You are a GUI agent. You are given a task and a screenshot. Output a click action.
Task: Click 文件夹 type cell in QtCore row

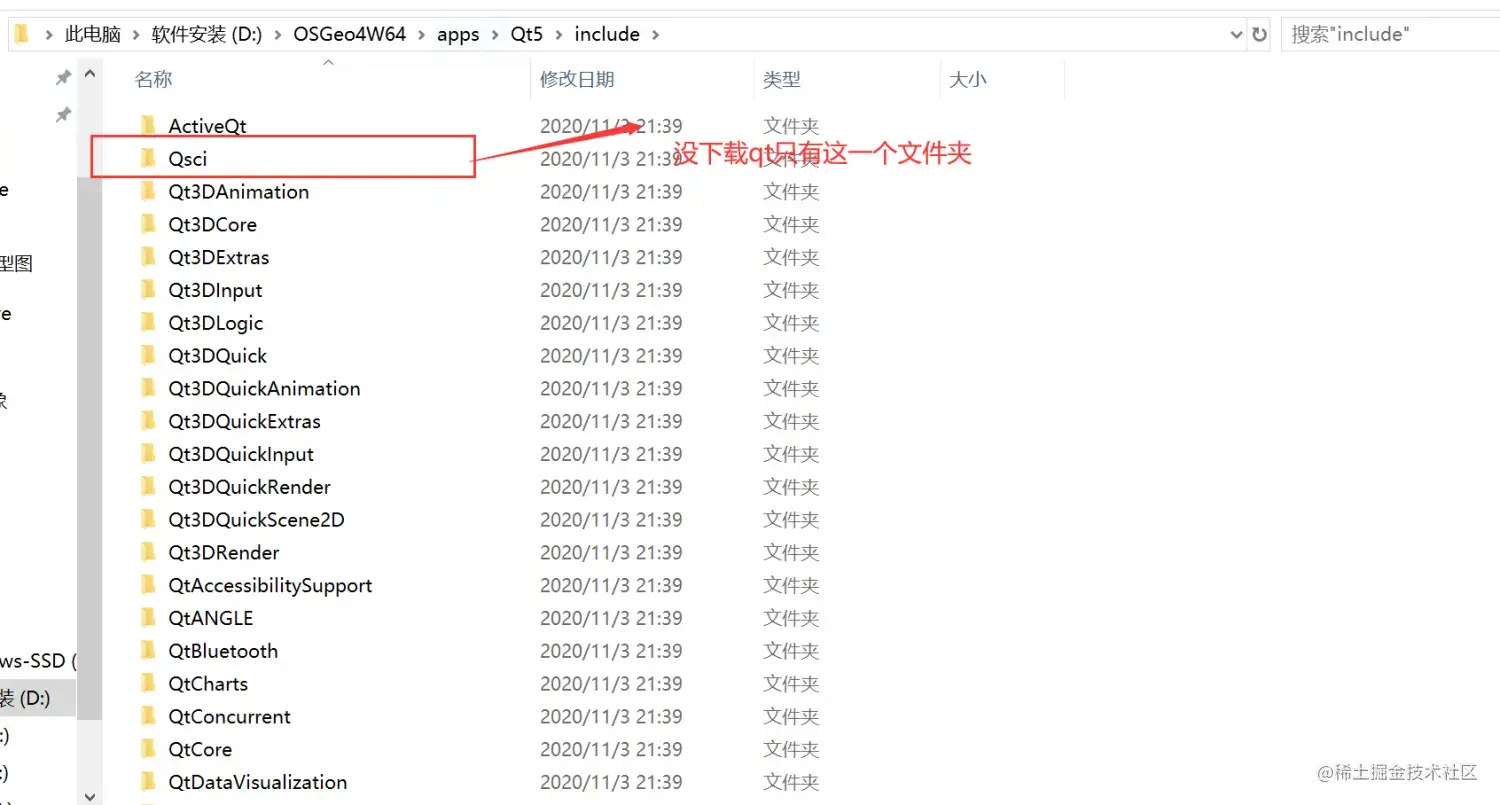791,749
